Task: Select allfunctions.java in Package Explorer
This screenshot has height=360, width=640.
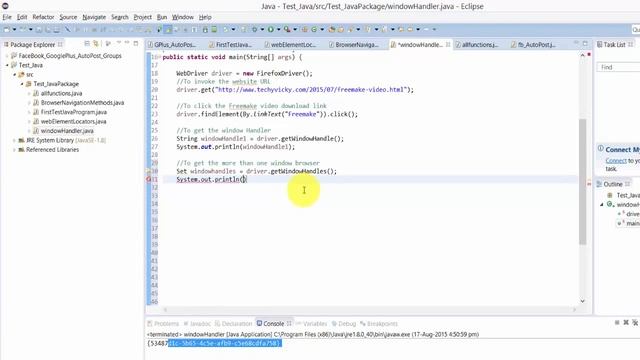Action: click(61, 93)
